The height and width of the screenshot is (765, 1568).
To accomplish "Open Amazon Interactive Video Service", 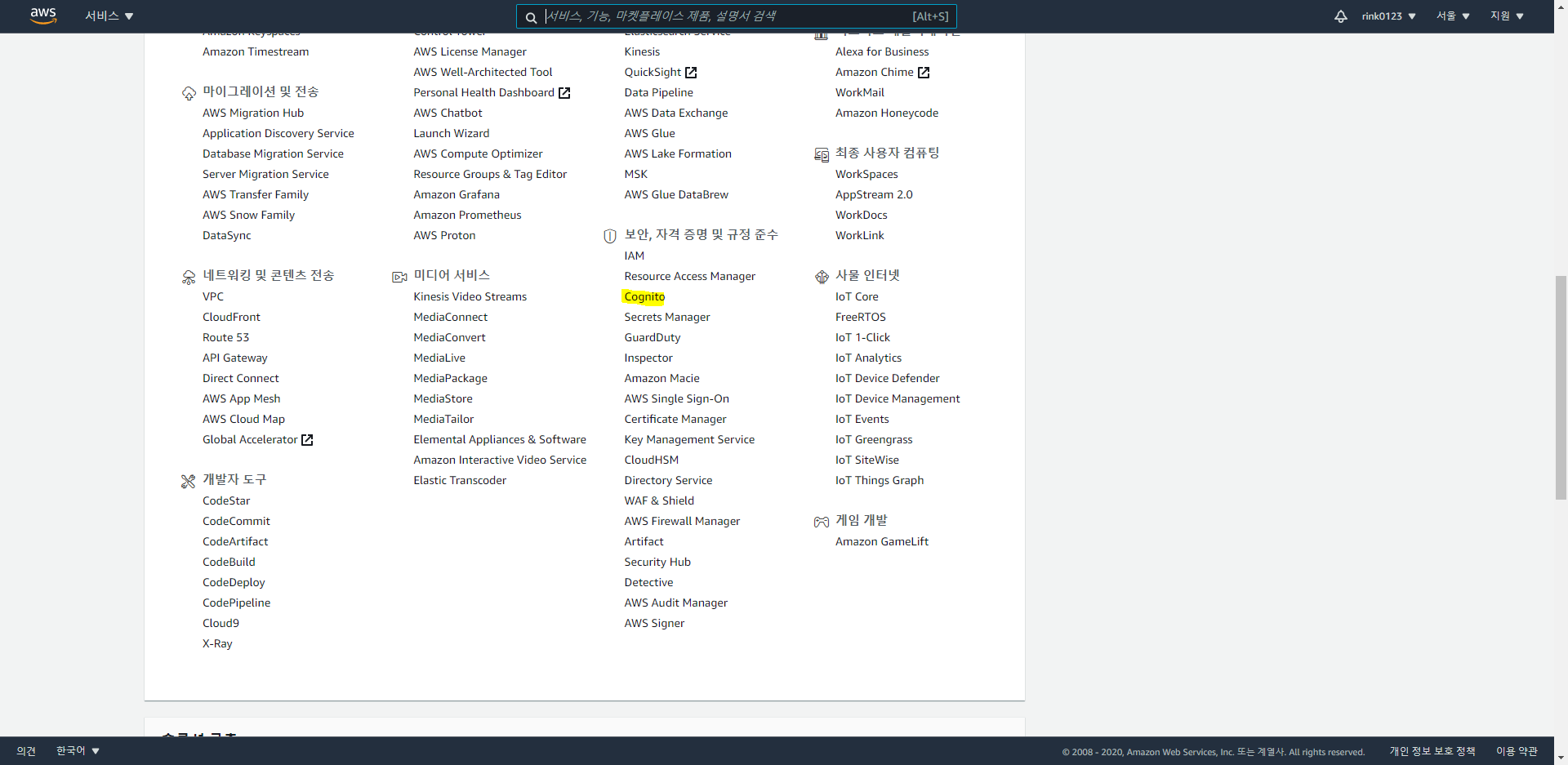I will 500,460.
